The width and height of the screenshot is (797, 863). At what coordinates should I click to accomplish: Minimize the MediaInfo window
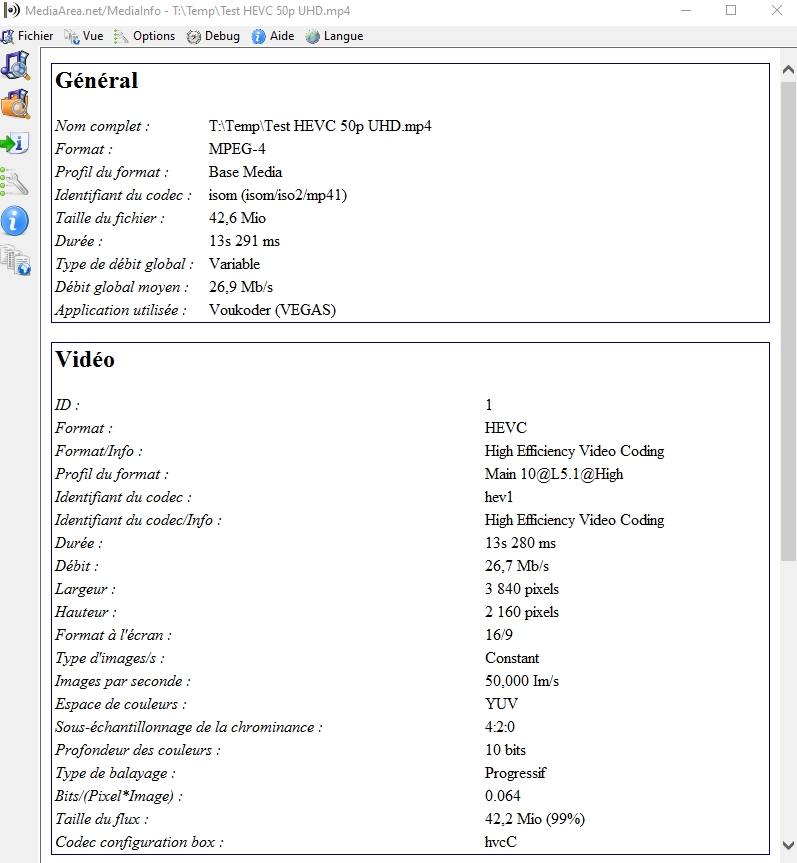click(x=686, y=10)
